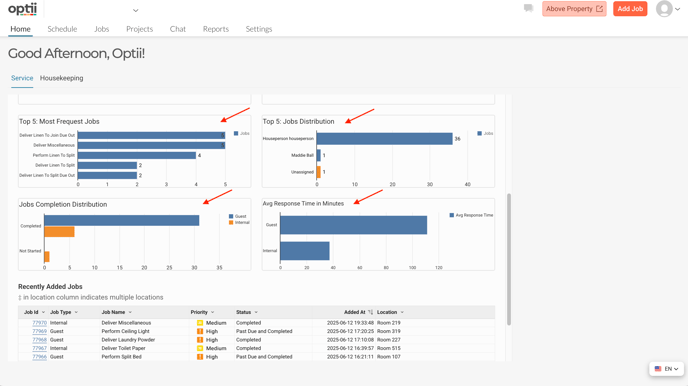The image size is (688, 386).
Task: Click the external link icon on Above Property
Action: pyautogui.click(x=599, y=9)
